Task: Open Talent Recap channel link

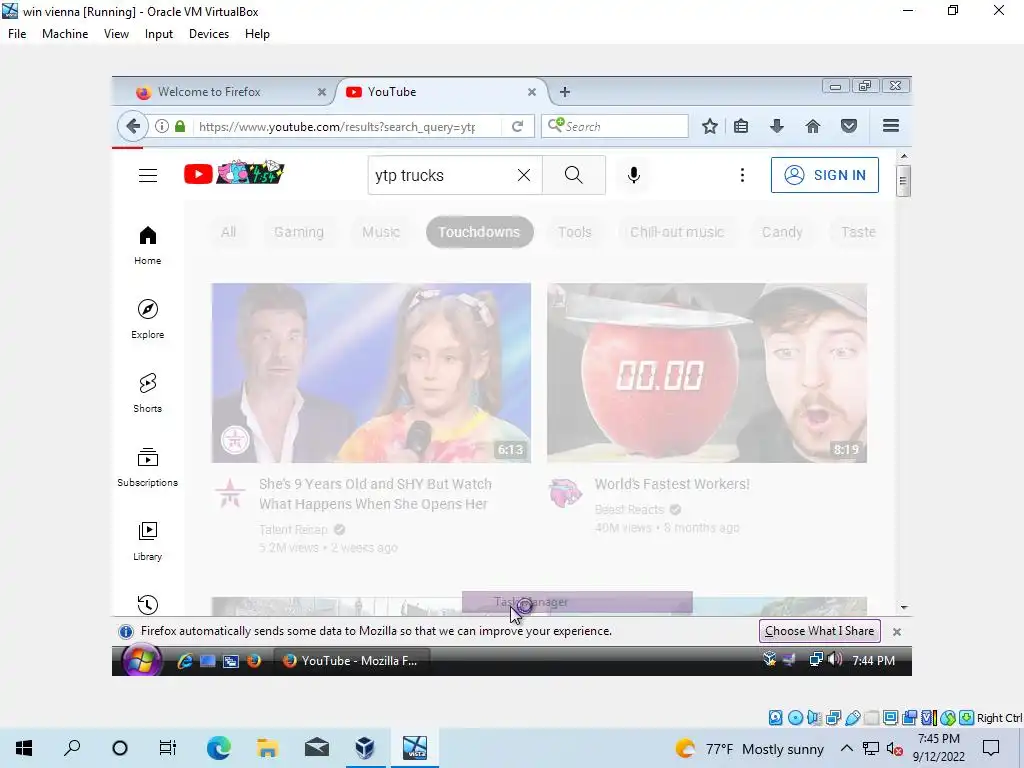Action: (x=293, y=530)
